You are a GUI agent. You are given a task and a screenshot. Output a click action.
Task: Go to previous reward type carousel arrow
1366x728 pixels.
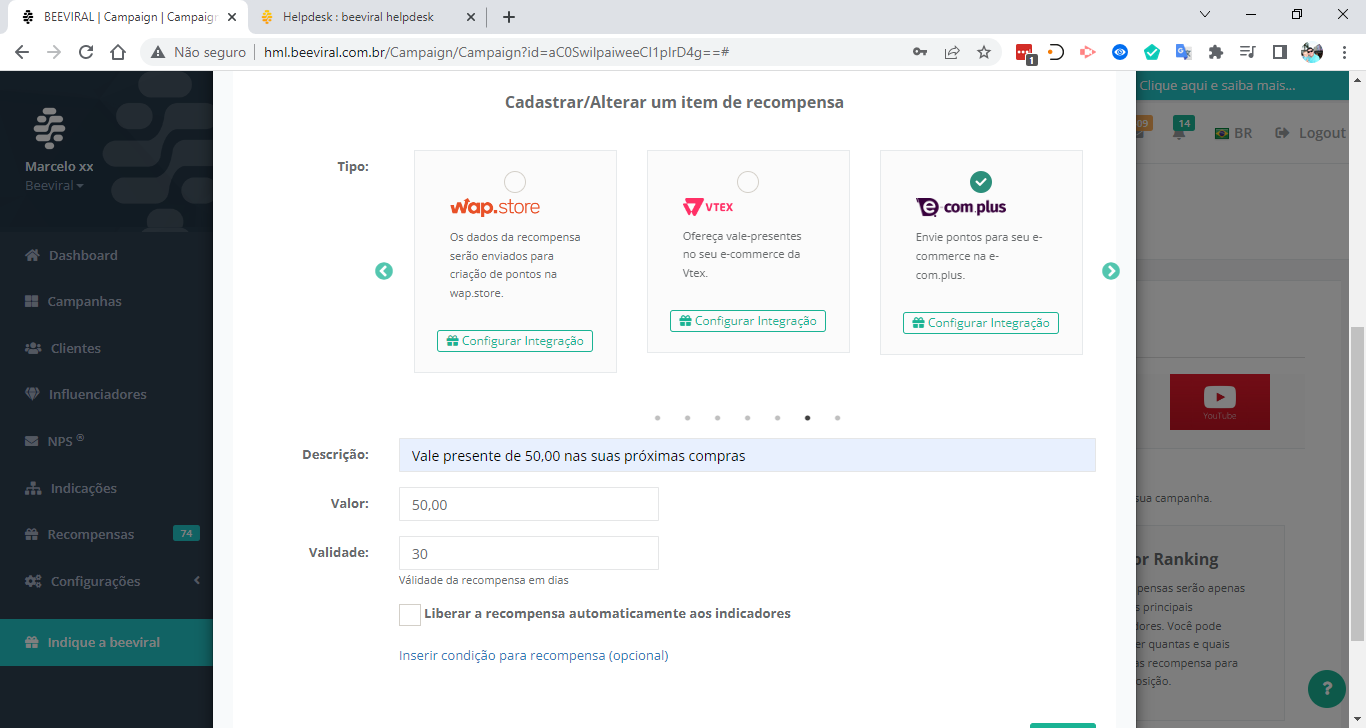click(x=384, y=271)
